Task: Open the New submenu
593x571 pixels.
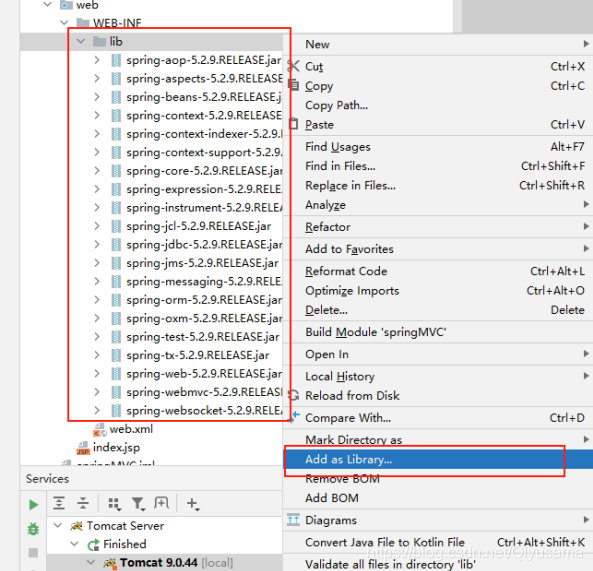Action: pos(438,44)
